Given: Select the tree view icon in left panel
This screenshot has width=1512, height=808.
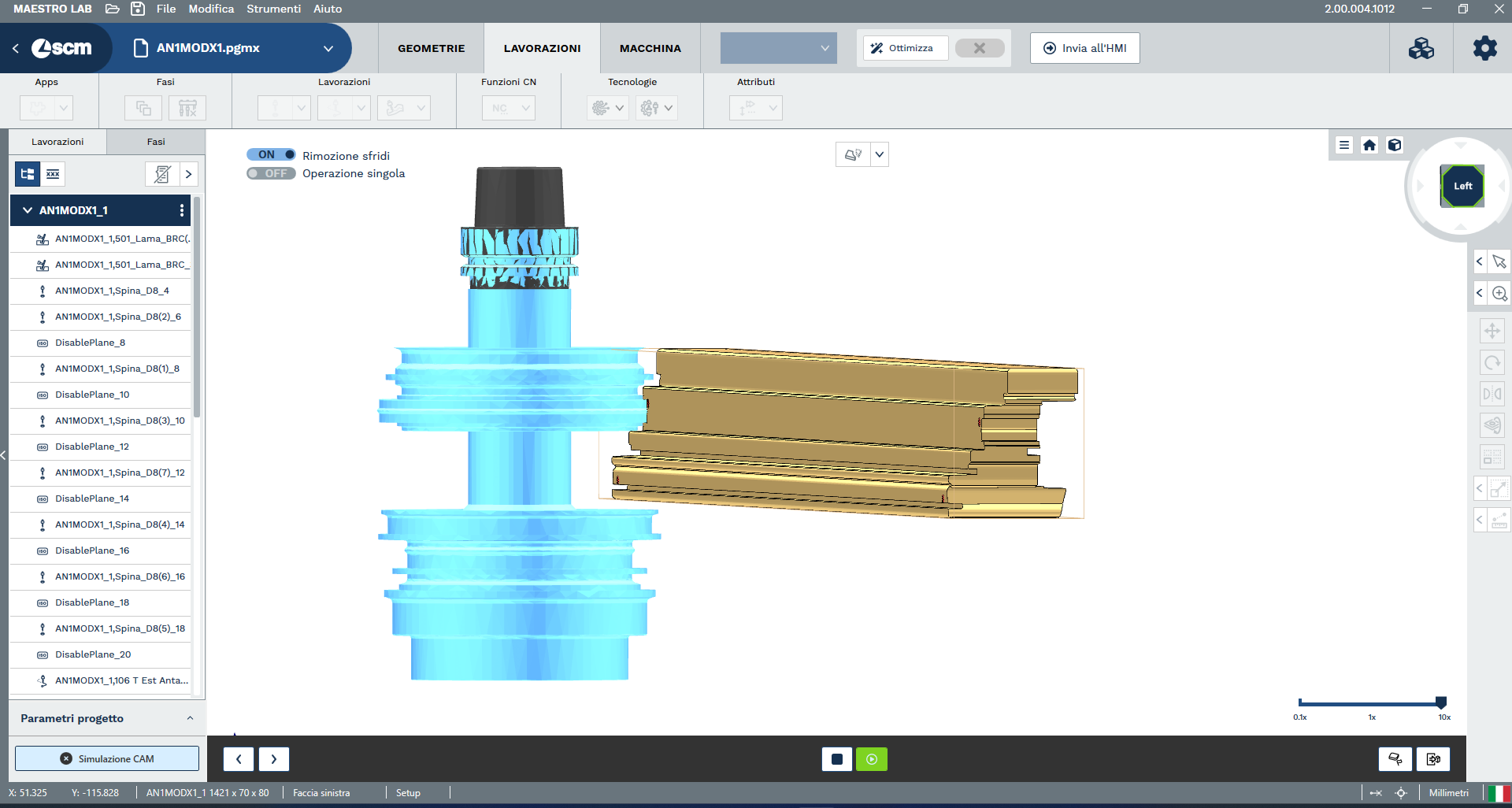Looking at the screenshot, I should 28,174.
